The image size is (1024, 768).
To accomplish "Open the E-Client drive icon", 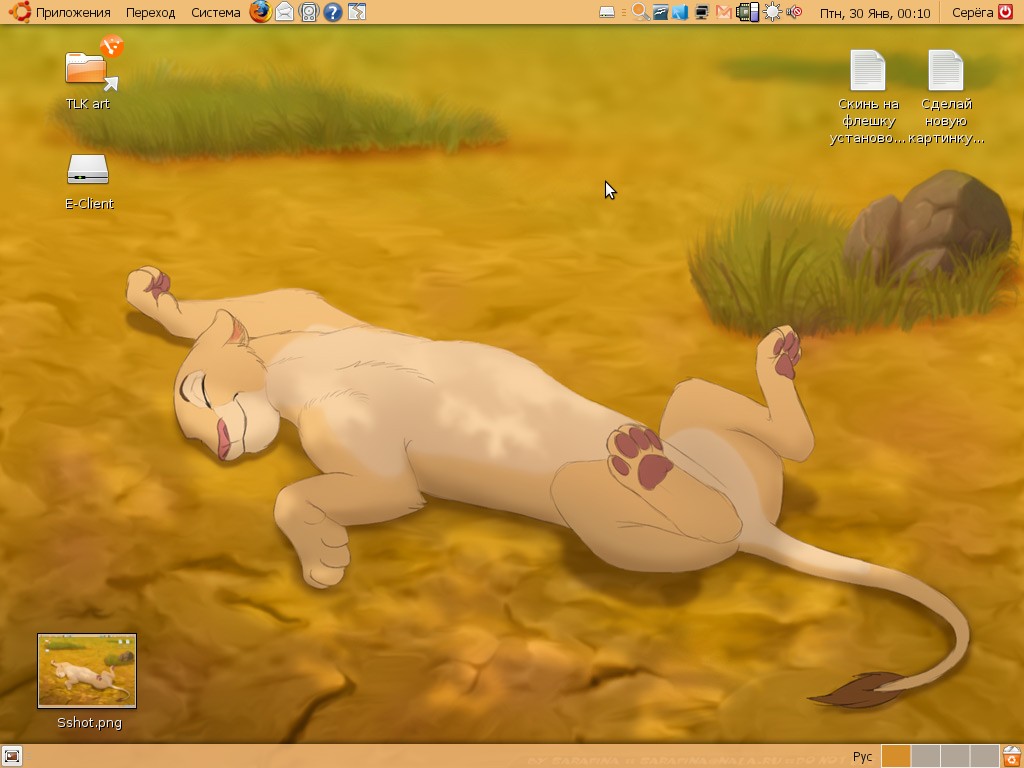I will point(88,170).
